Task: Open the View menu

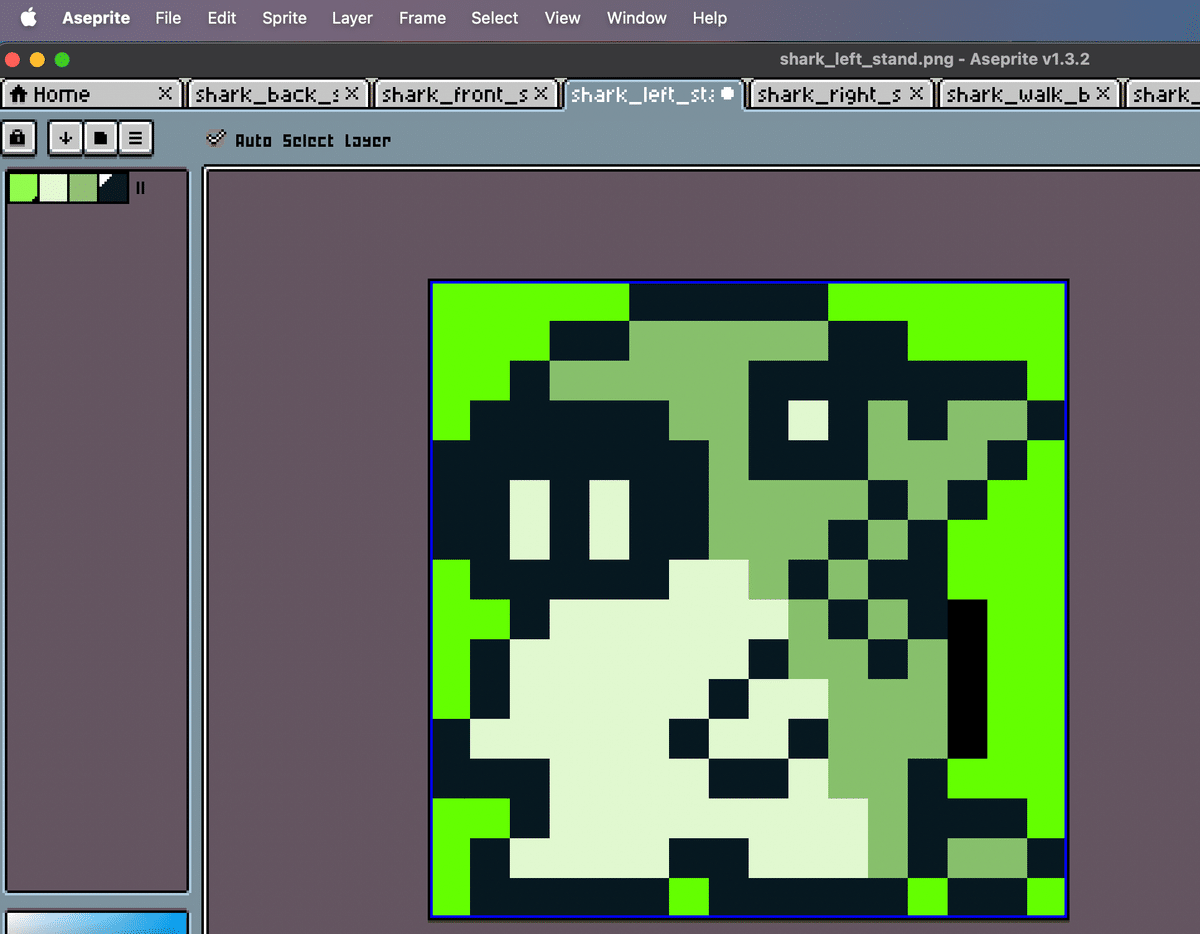Action: coord(563,18)
